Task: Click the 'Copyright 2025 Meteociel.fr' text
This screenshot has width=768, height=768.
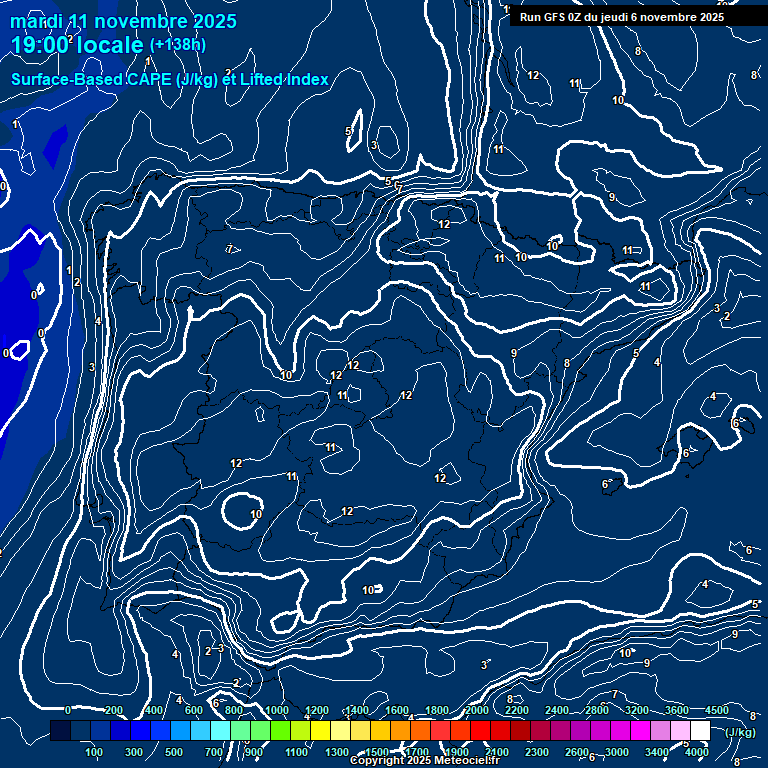Action: tap(425, 760)
